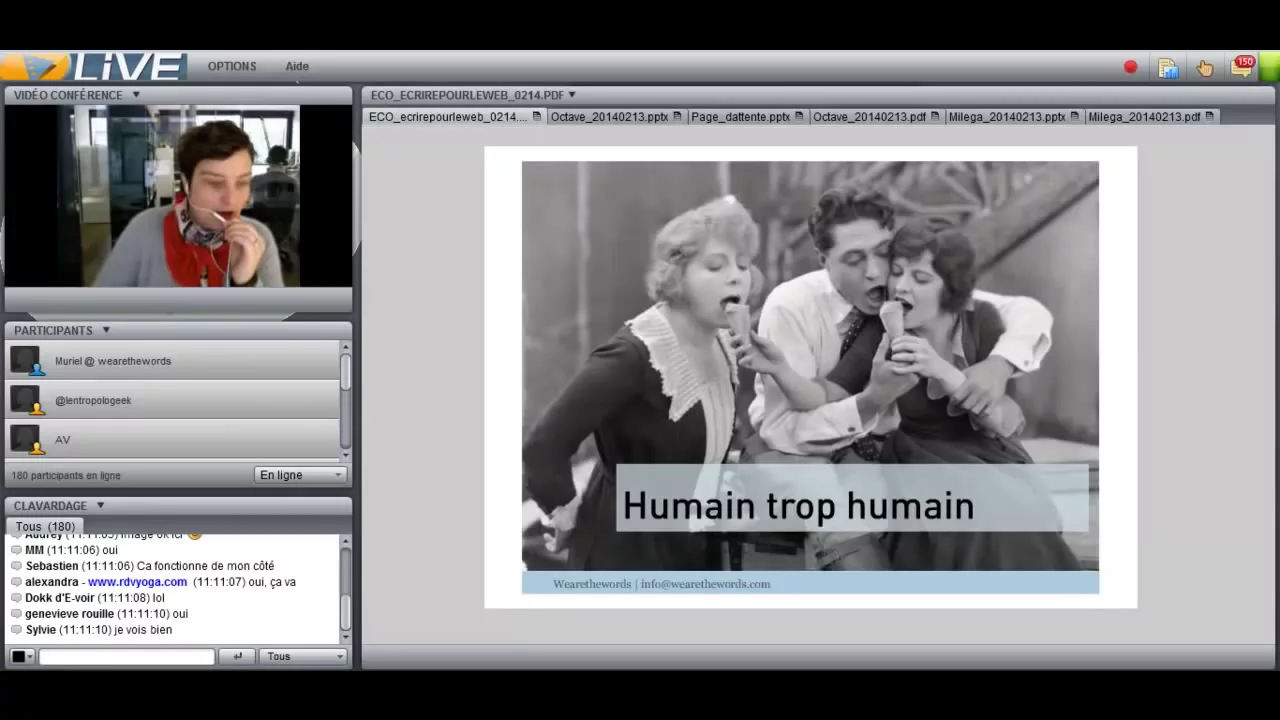The image size is (1280, 720).
Task: Select participant @lentropologeek
Action: [173, 400]
